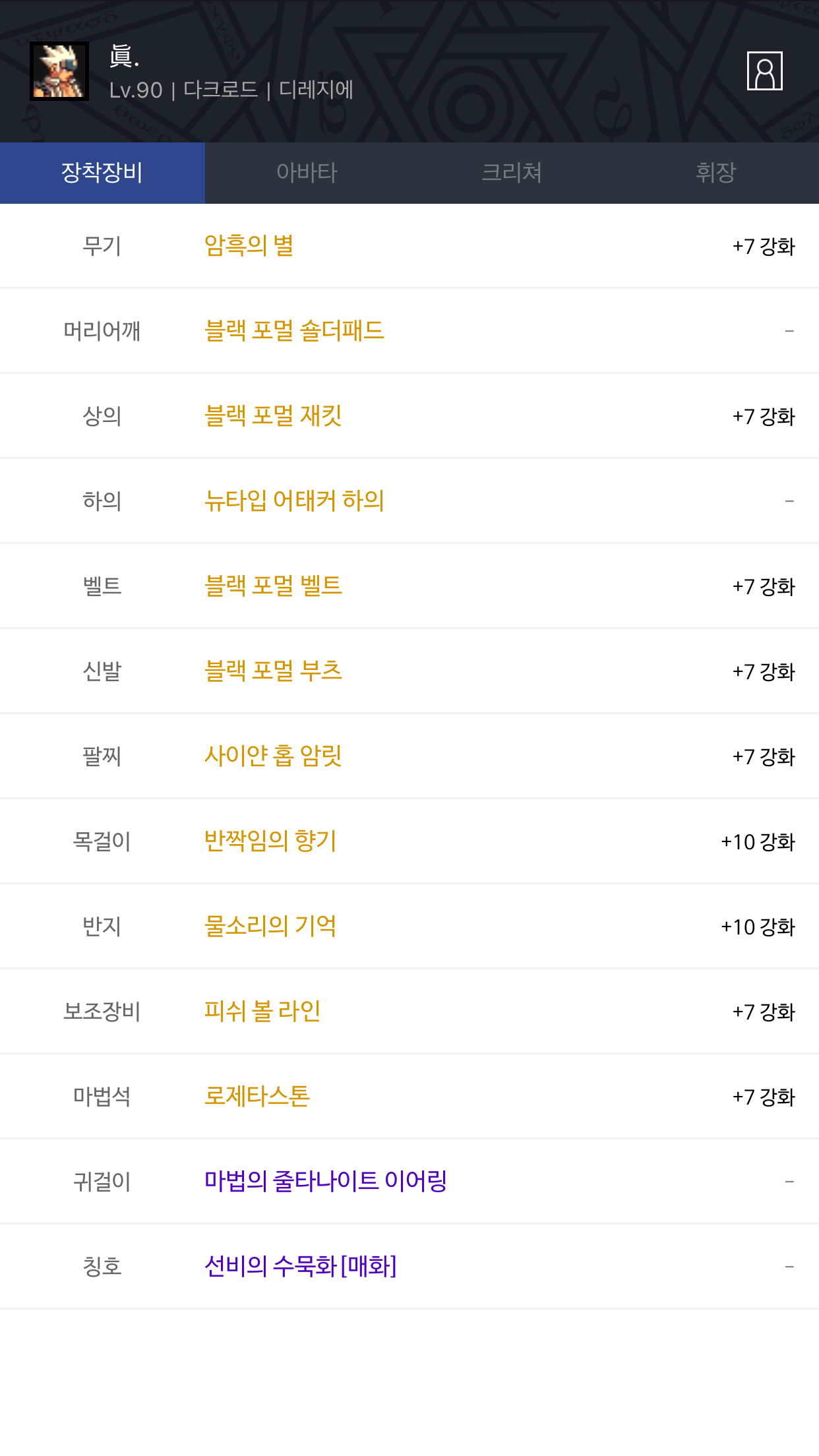
Task: Click the character name 眞.
Action: coord(124,57)
